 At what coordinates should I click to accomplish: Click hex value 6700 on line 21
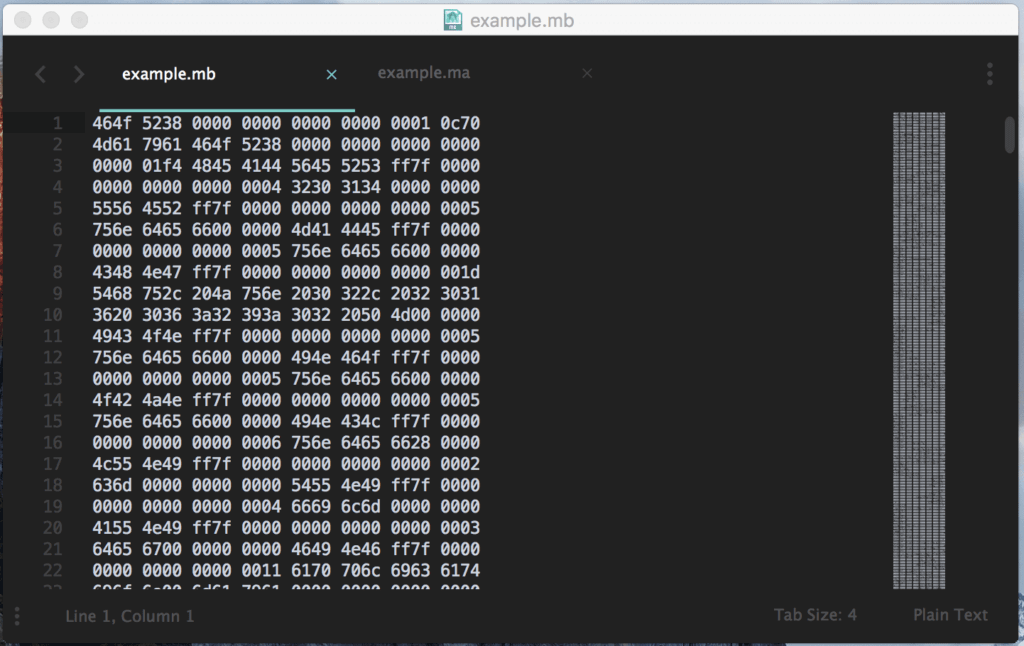click(161, 549)
